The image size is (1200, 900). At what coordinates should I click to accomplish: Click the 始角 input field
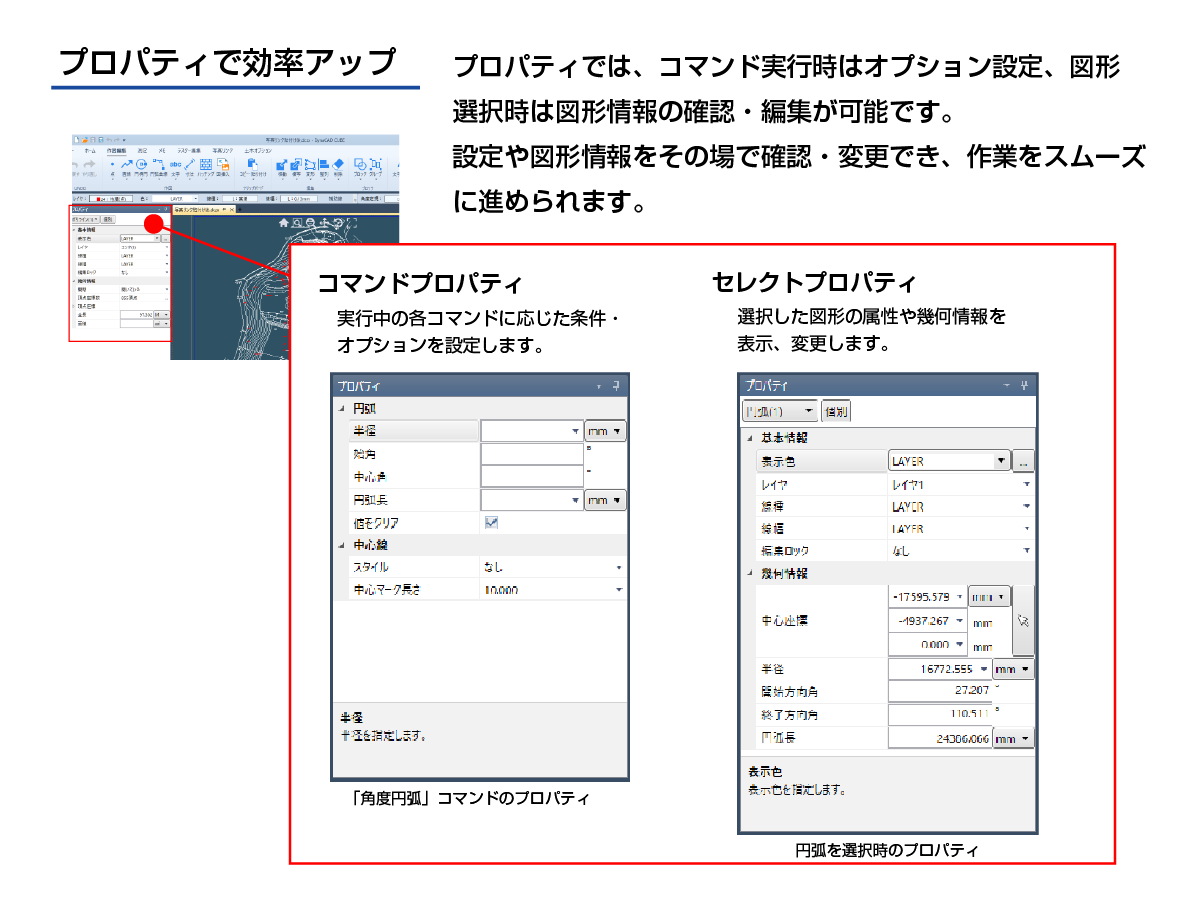point(532,454)
